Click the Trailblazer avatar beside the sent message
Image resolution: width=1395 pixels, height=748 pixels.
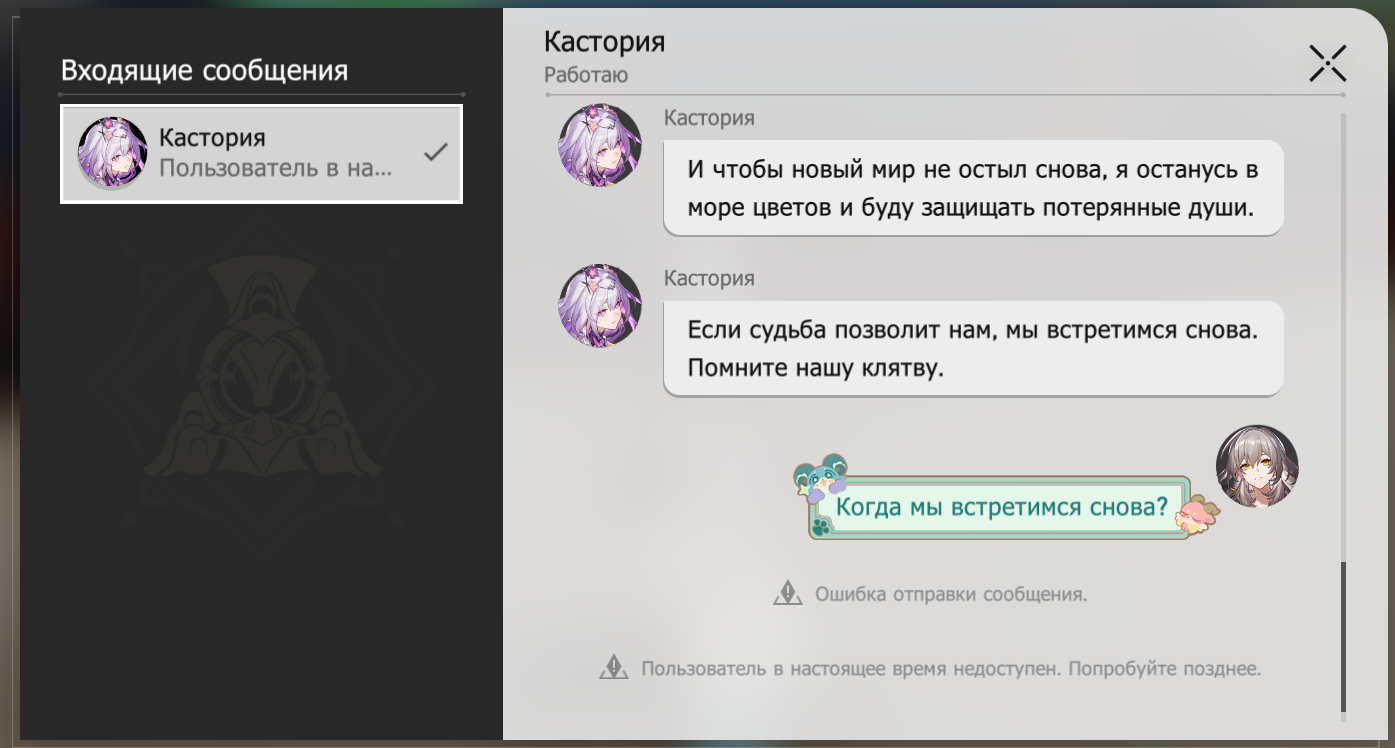[x=1257, y=466]
